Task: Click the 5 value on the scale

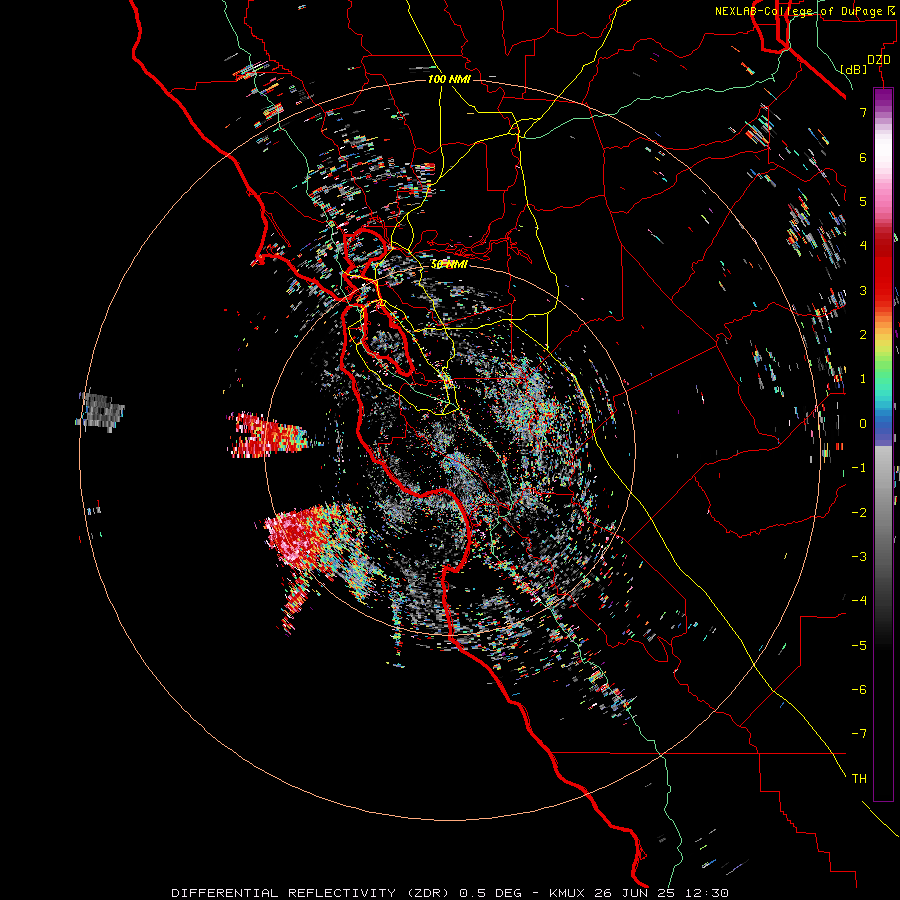Action: pyautogui.click(x=863, y=201)
